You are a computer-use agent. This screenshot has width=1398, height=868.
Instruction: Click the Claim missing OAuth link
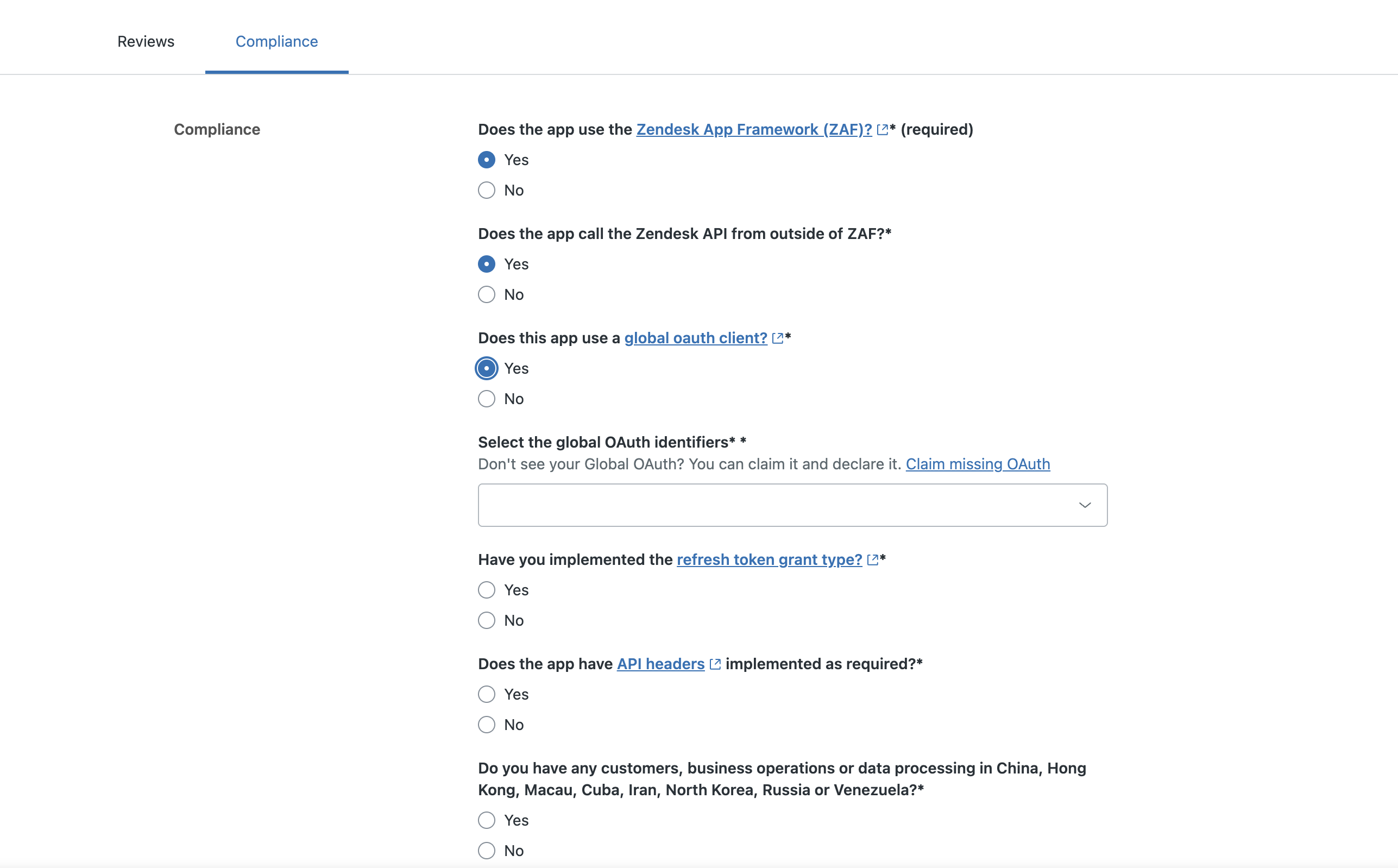click(x=978, y=464)
